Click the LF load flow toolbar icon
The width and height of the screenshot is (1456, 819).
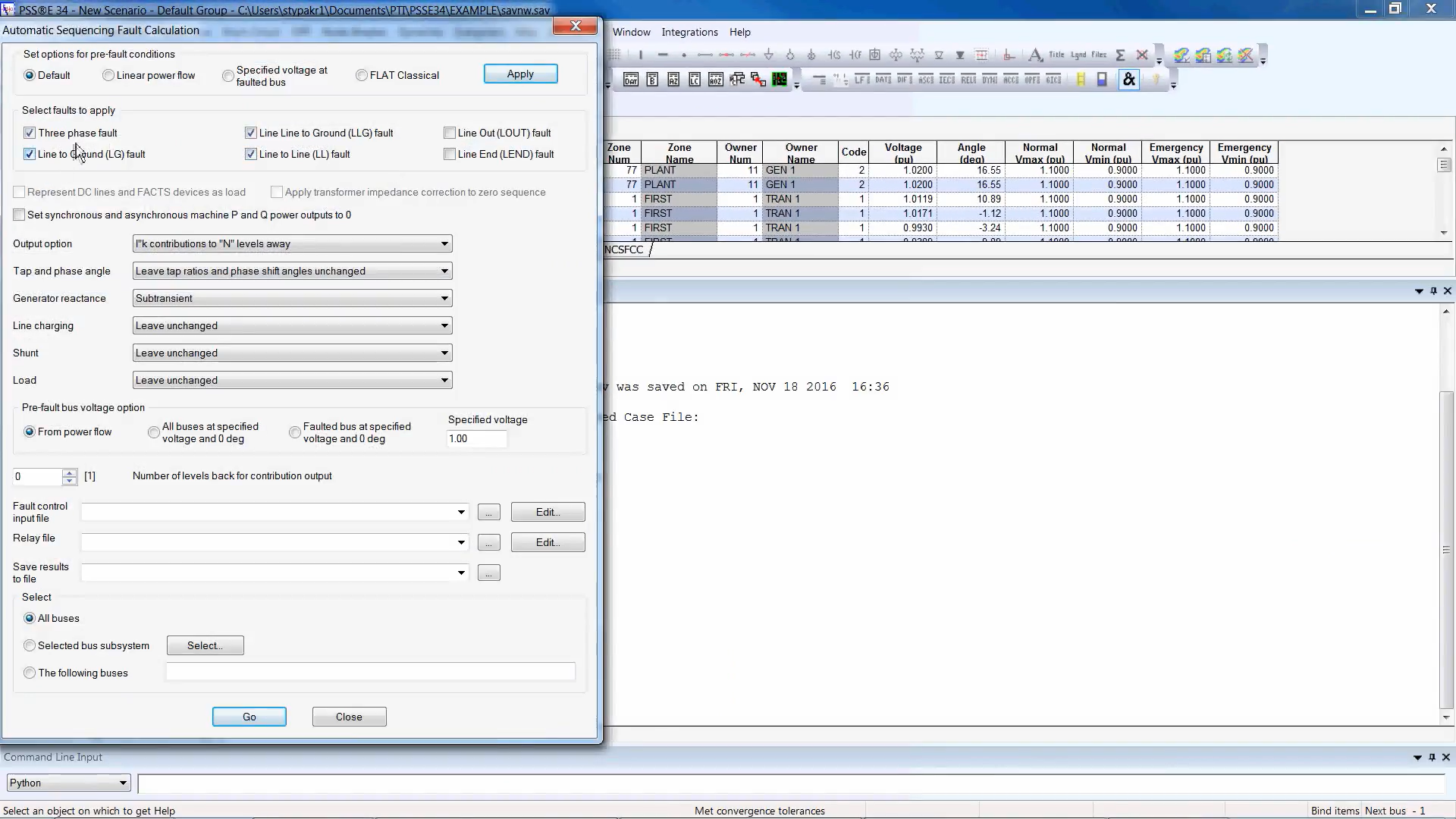click(862, 80)
